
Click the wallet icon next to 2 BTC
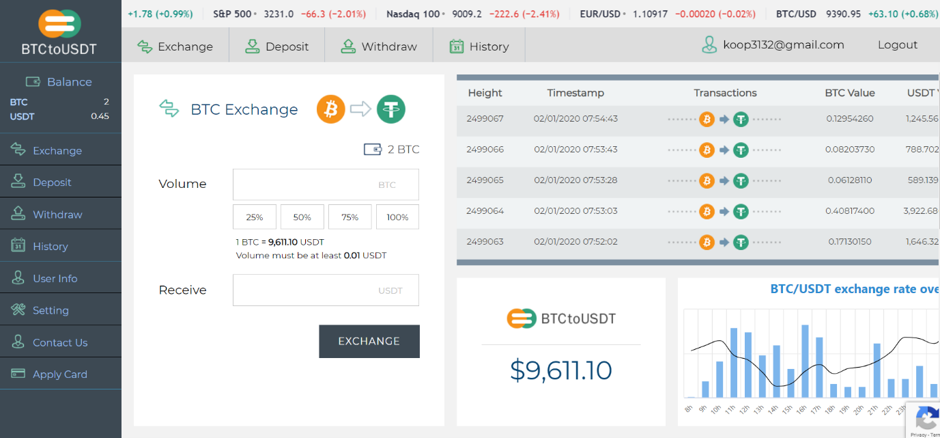372,149
